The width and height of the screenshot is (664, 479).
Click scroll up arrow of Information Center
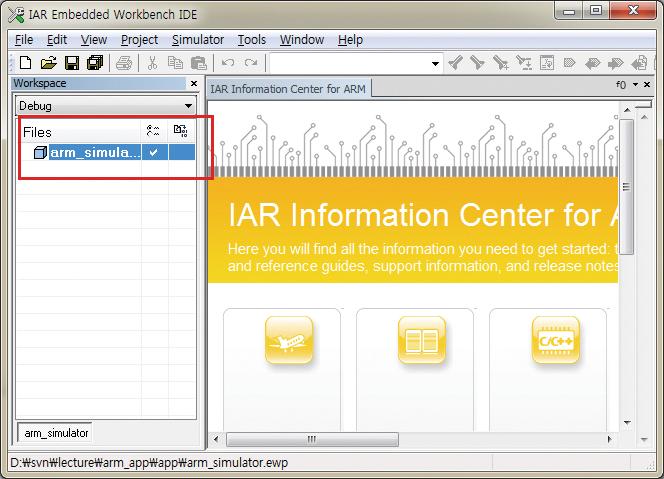[627, 110]
